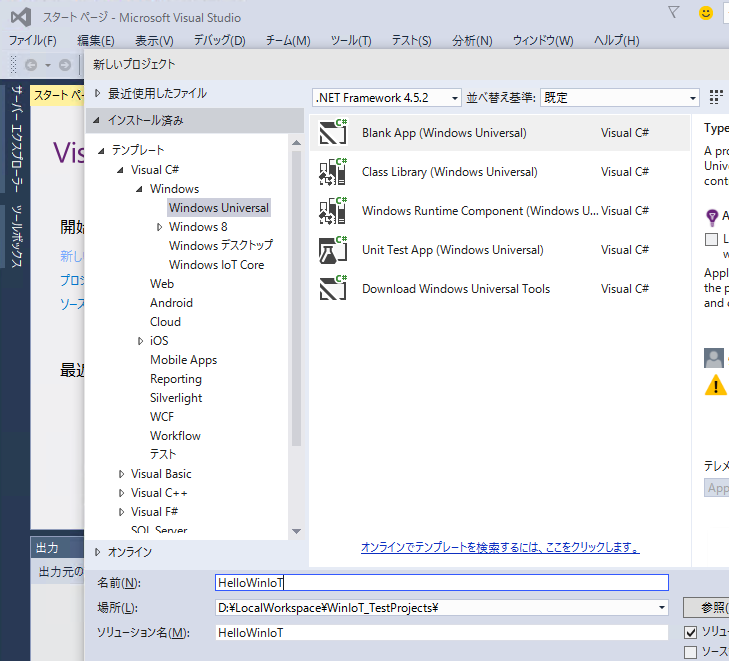The height and width of the screenshot is (661, 729).
Task: Enable the add to source control checkbox
Action: [x=690, y=652]
